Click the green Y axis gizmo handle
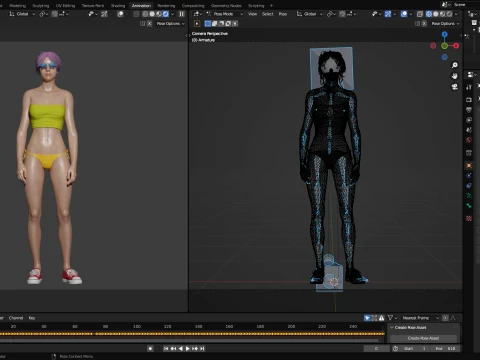Screen dimensions: 480x360 444,46
